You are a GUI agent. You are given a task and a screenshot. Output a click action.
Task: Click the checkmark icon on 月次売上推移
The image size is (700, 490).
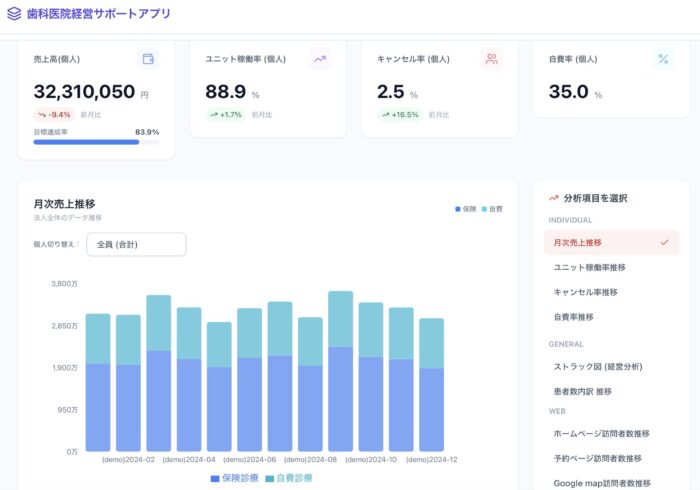point(664,242)
